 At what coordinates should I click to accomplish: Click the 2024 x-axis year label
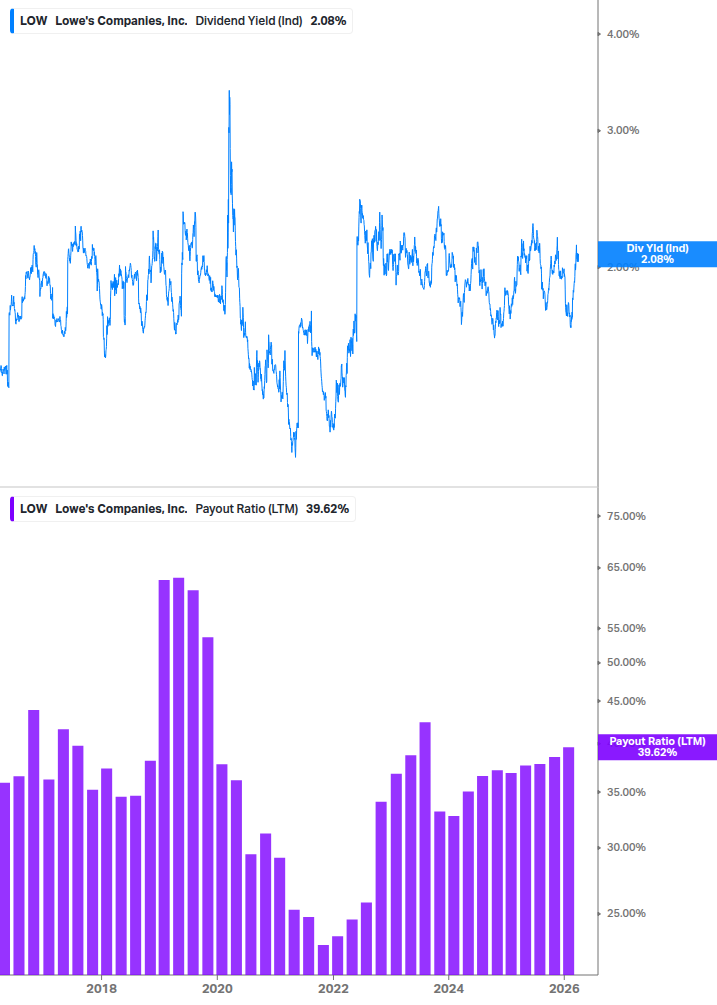[449, 988]
